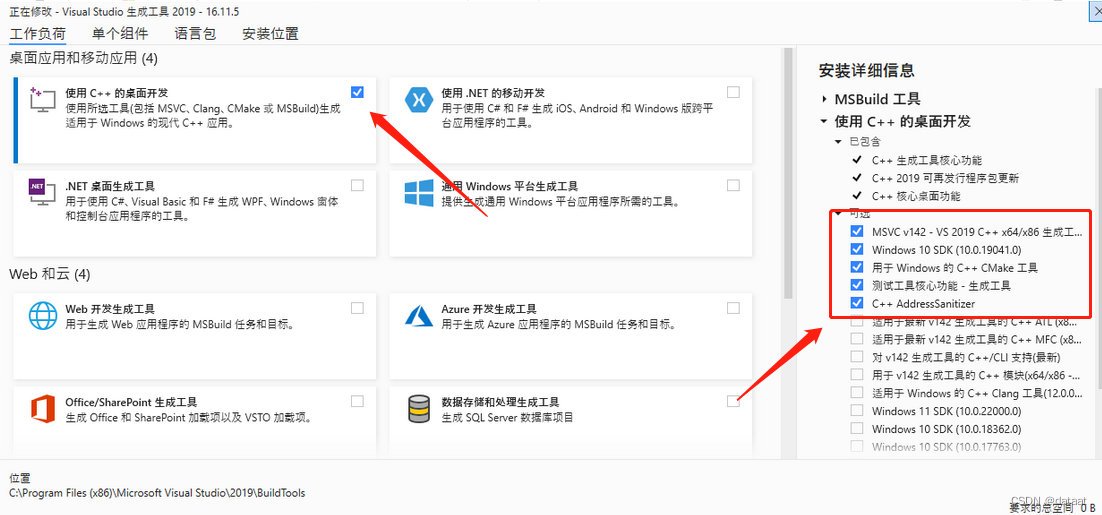Enable the 通用 Windows 平台生成工具 checkbox
The image size is (1102, 515).
pos(733,185)
